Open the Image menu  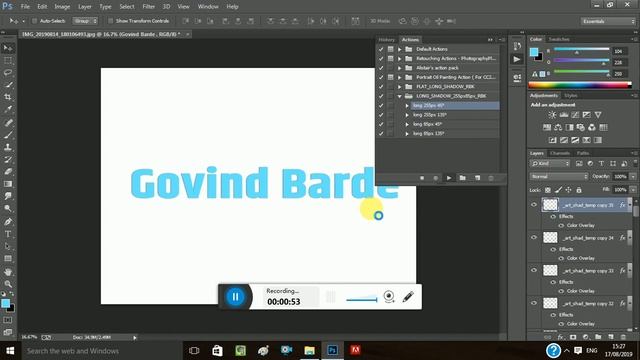pos(62,7)
